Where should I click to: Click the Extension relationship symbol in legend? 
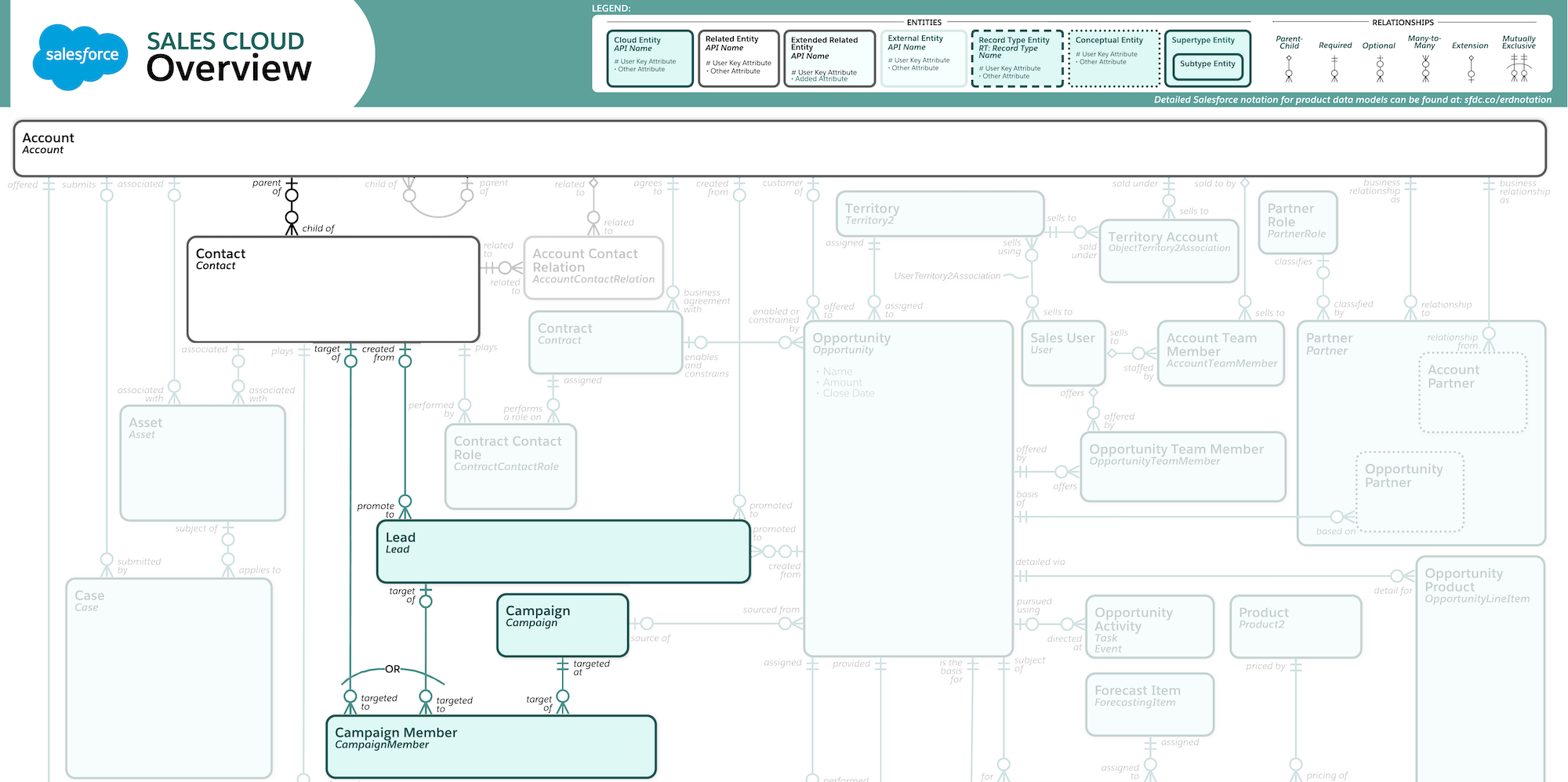(x=1471, y=69)
